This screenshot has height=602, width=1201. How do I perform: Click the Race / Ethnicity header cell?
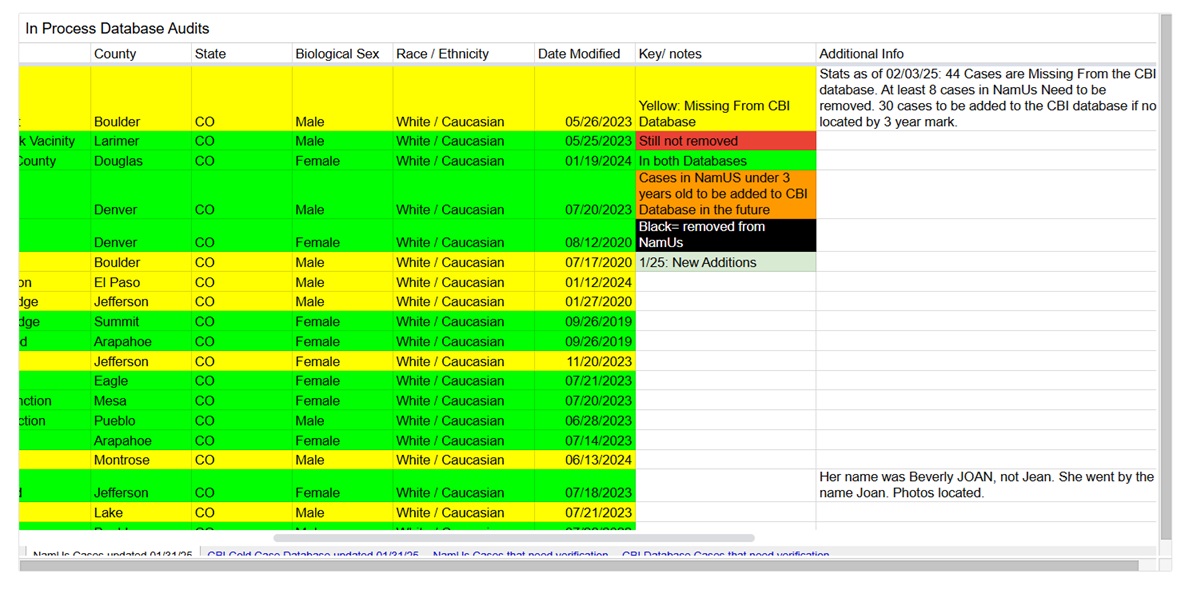443,54
